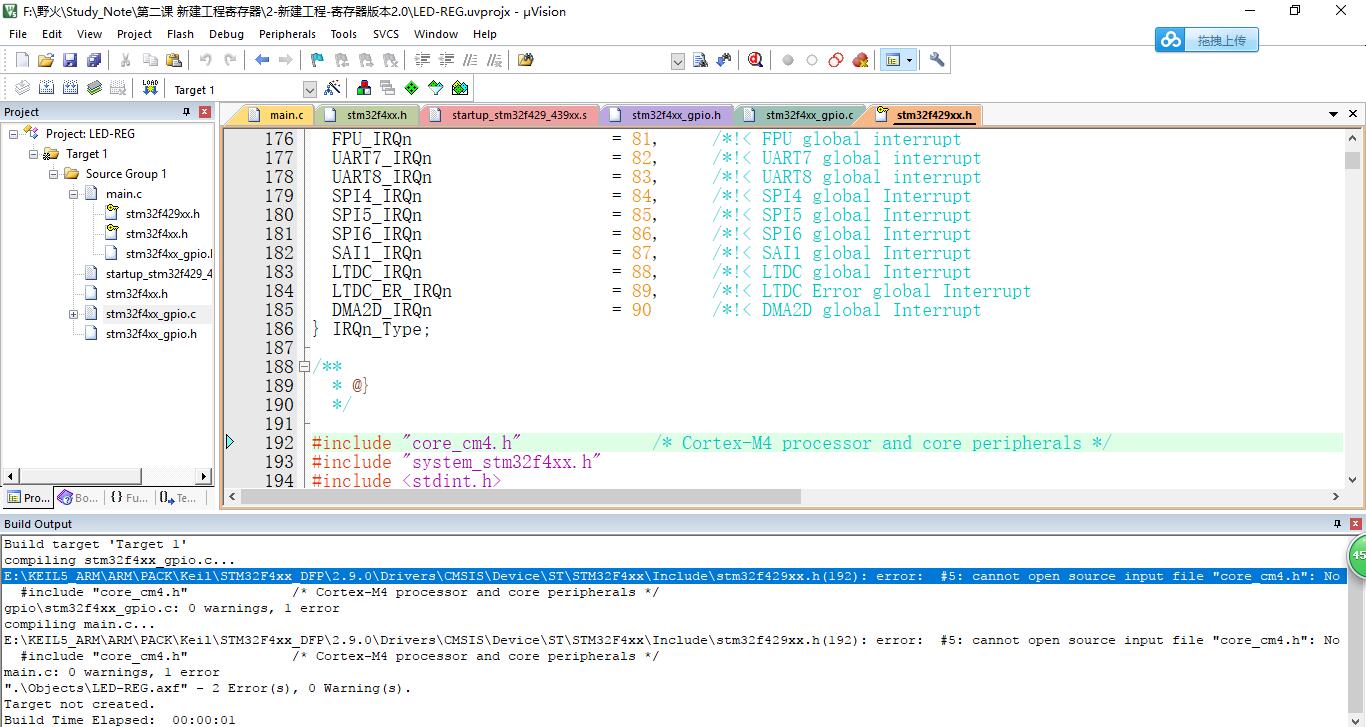Open the Target 1 selection dropdown
Image resolution: width=1366 pixels, height=727 pixels.
pos(309,89)
